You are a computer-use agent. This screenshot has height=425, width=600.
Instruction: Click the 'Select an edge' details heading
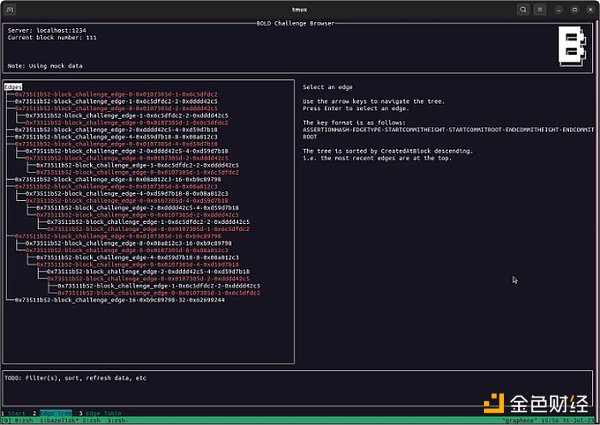(x=327, y=88)
